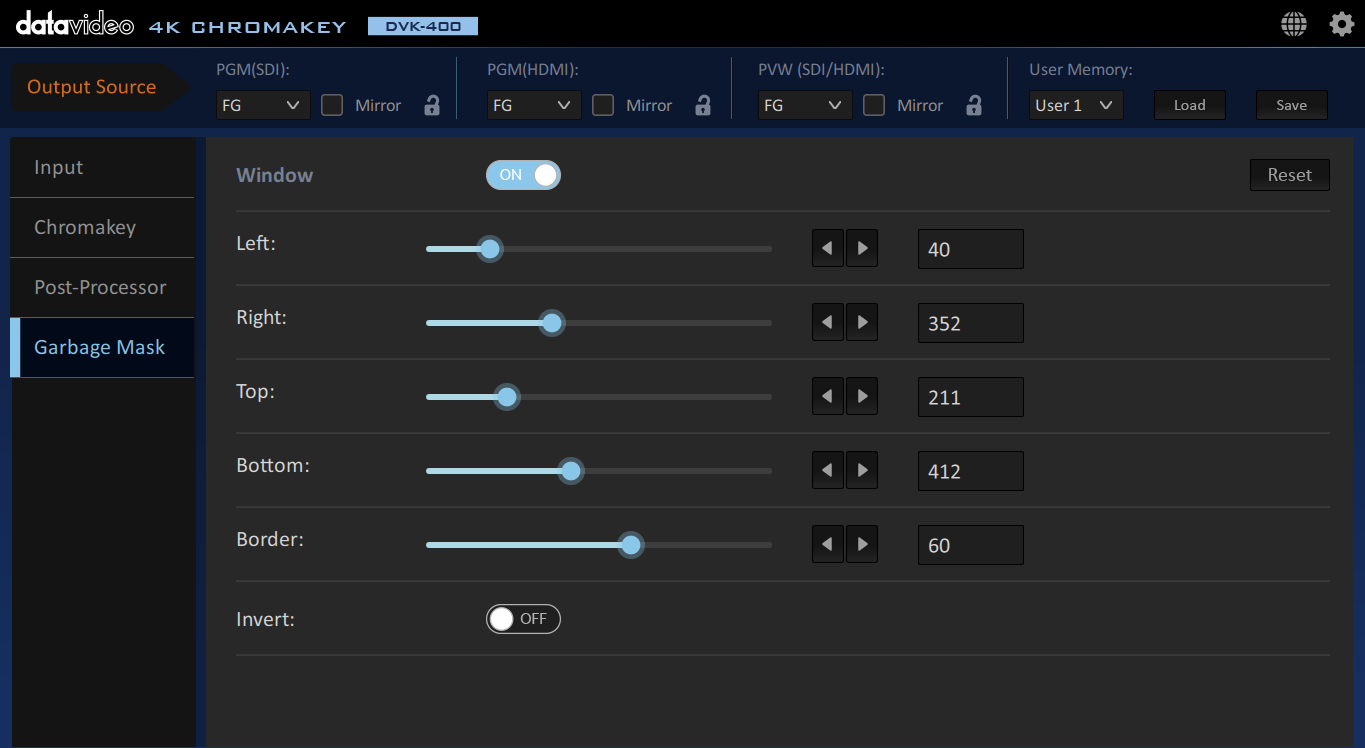
Task: Decrease Left value with left arrow
Action: tap(827, 249)
